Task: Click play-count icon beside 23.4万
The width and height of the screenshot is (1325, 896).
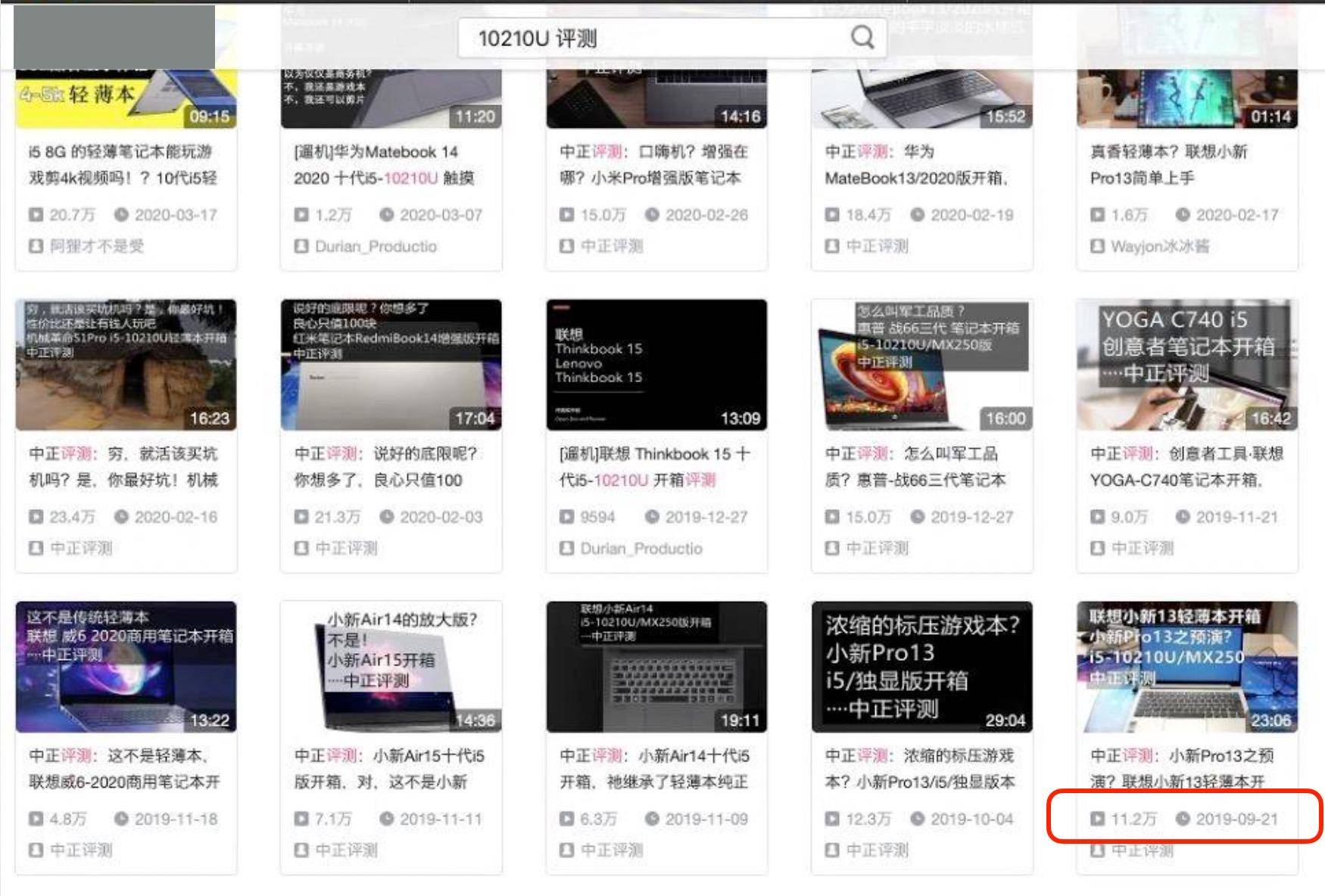Action: 36,517
